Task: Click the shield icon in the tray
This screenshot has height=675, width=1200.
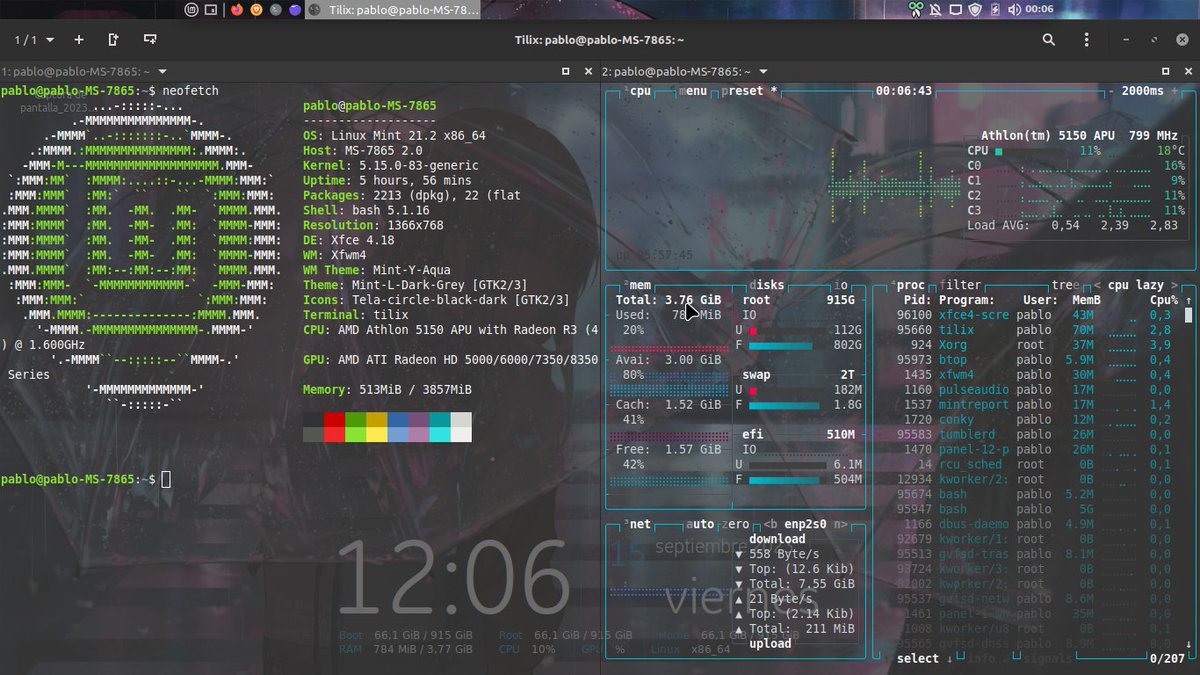Action: click(x=973, y=9)
